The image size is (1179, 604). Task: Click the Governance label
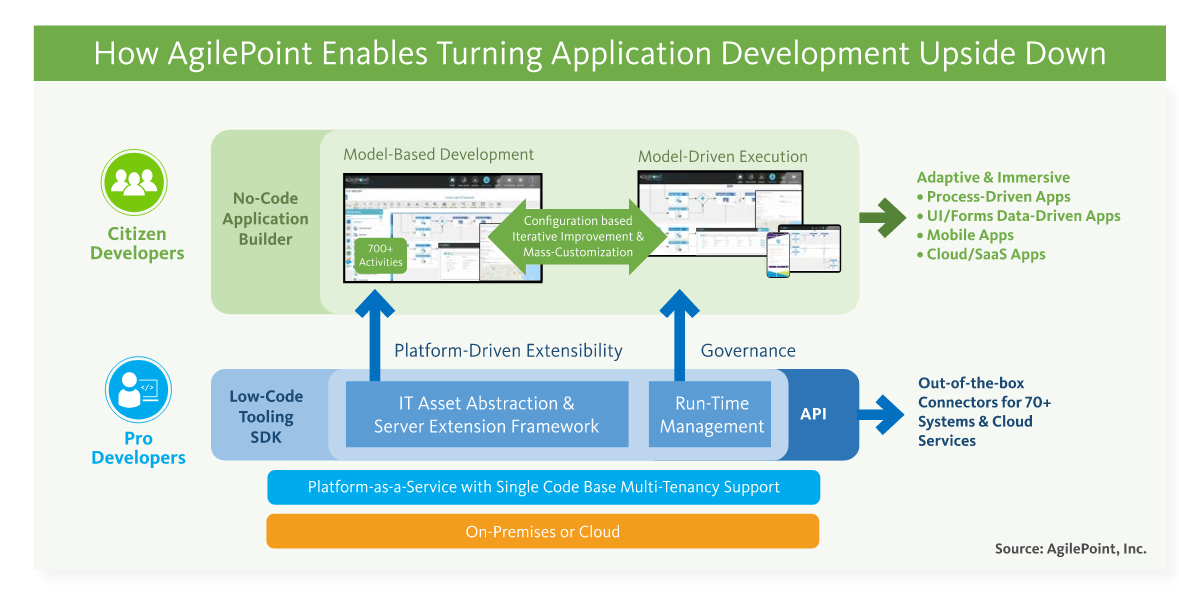click(748, 351)
